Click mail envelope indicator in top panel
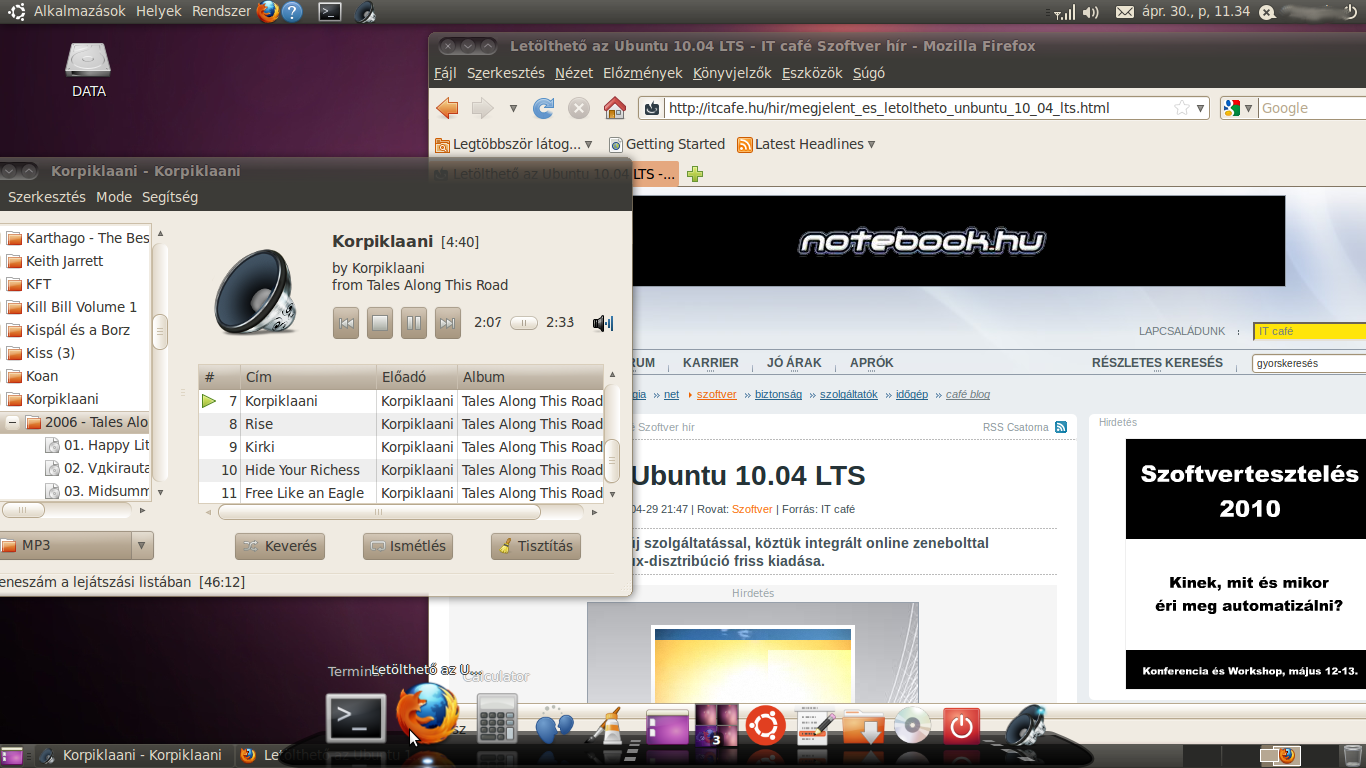The height and width of the screenshot is (768, 1366). coord(1125,12)
